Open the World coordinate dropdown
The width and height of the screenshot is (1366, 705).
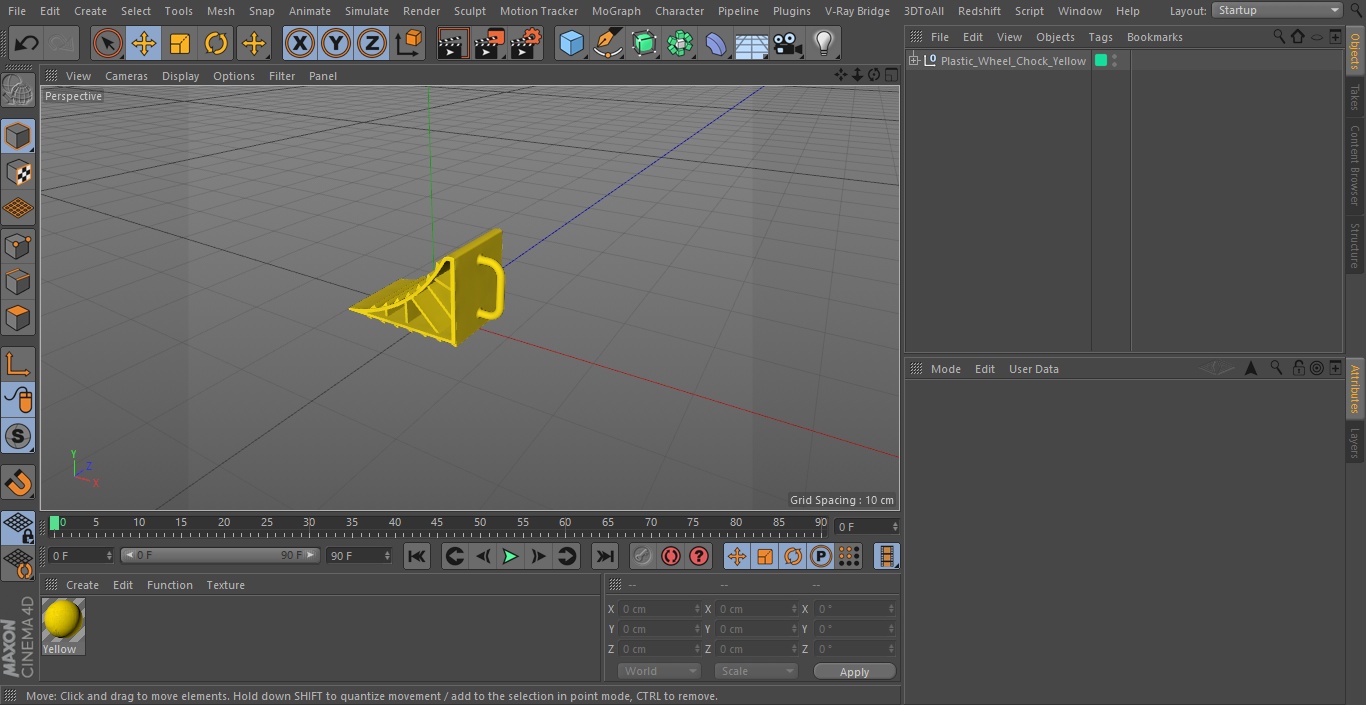coord(659,671)
